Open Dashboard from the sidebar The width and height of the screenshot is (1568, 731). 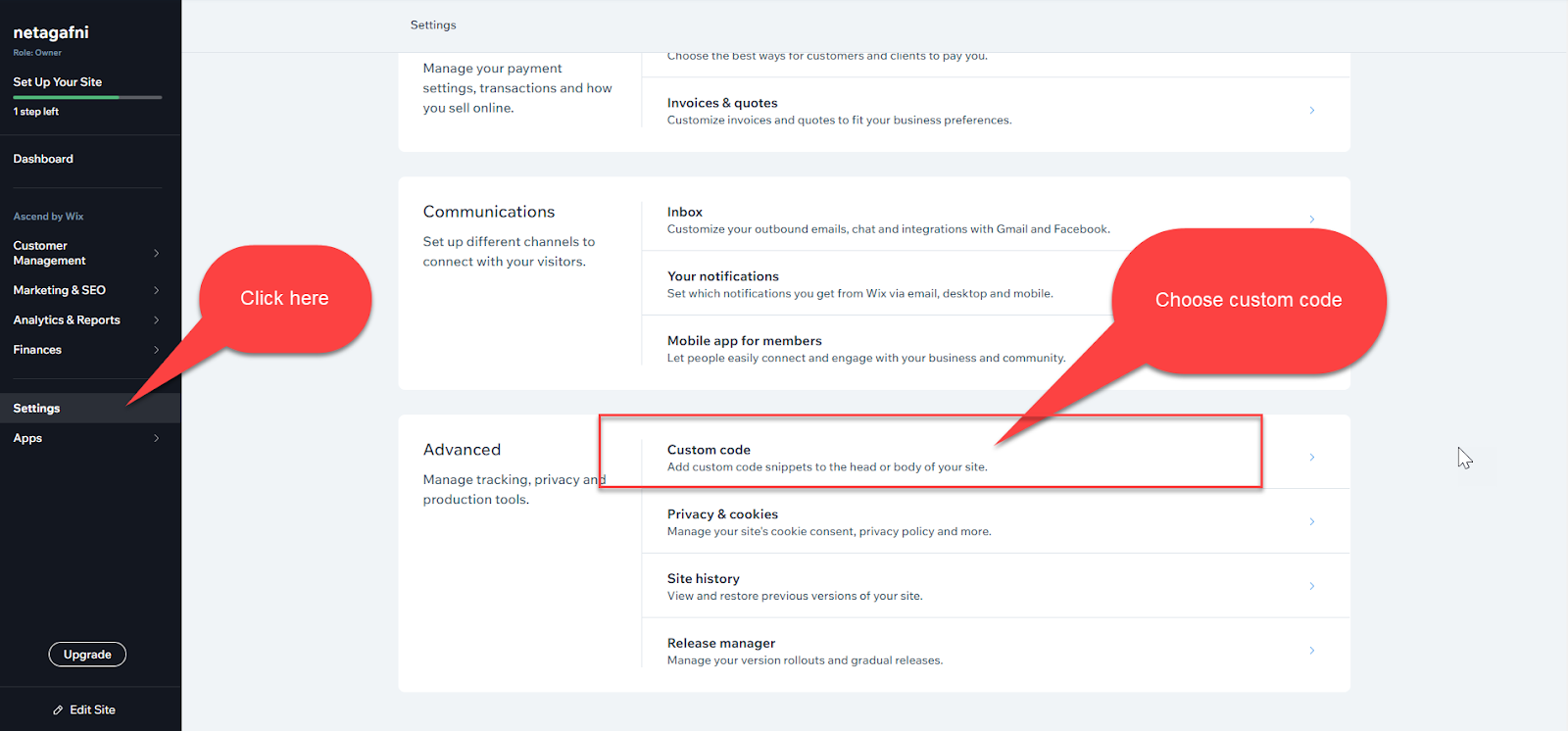tap(43, 158)
